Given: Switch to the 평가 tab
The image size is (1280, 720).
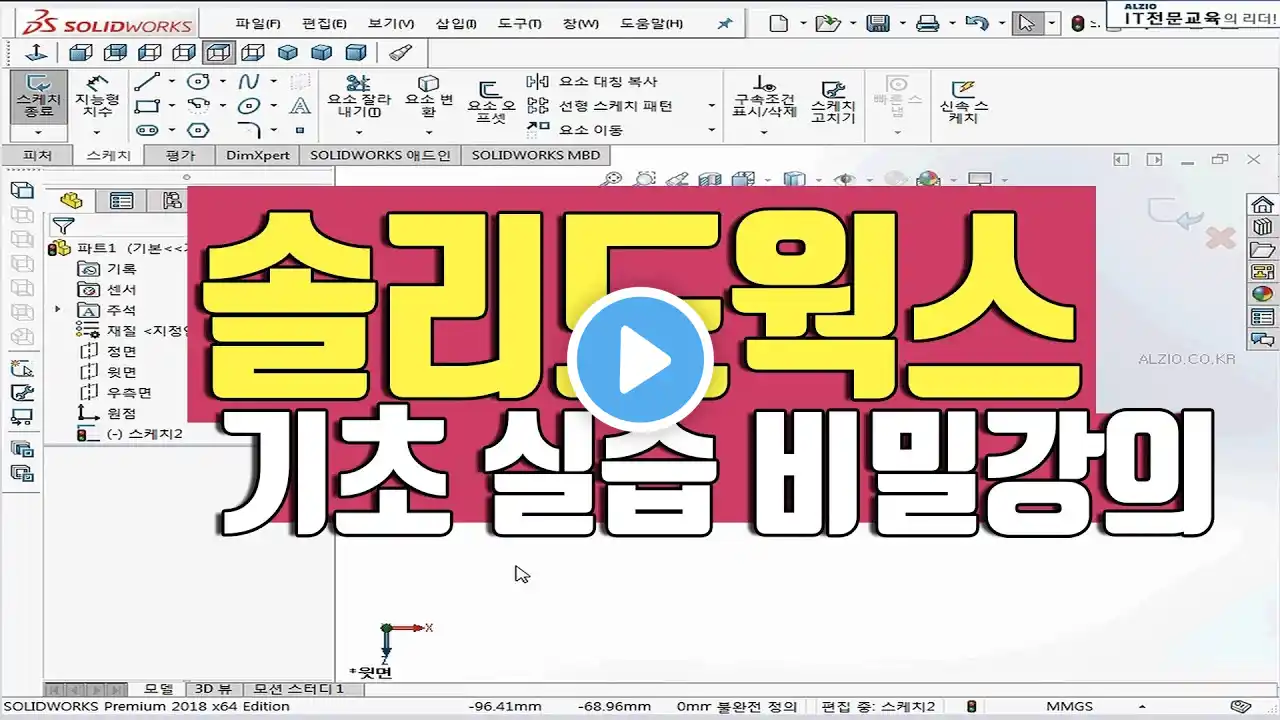Looking at the screenshot, I should pos(181,155).
